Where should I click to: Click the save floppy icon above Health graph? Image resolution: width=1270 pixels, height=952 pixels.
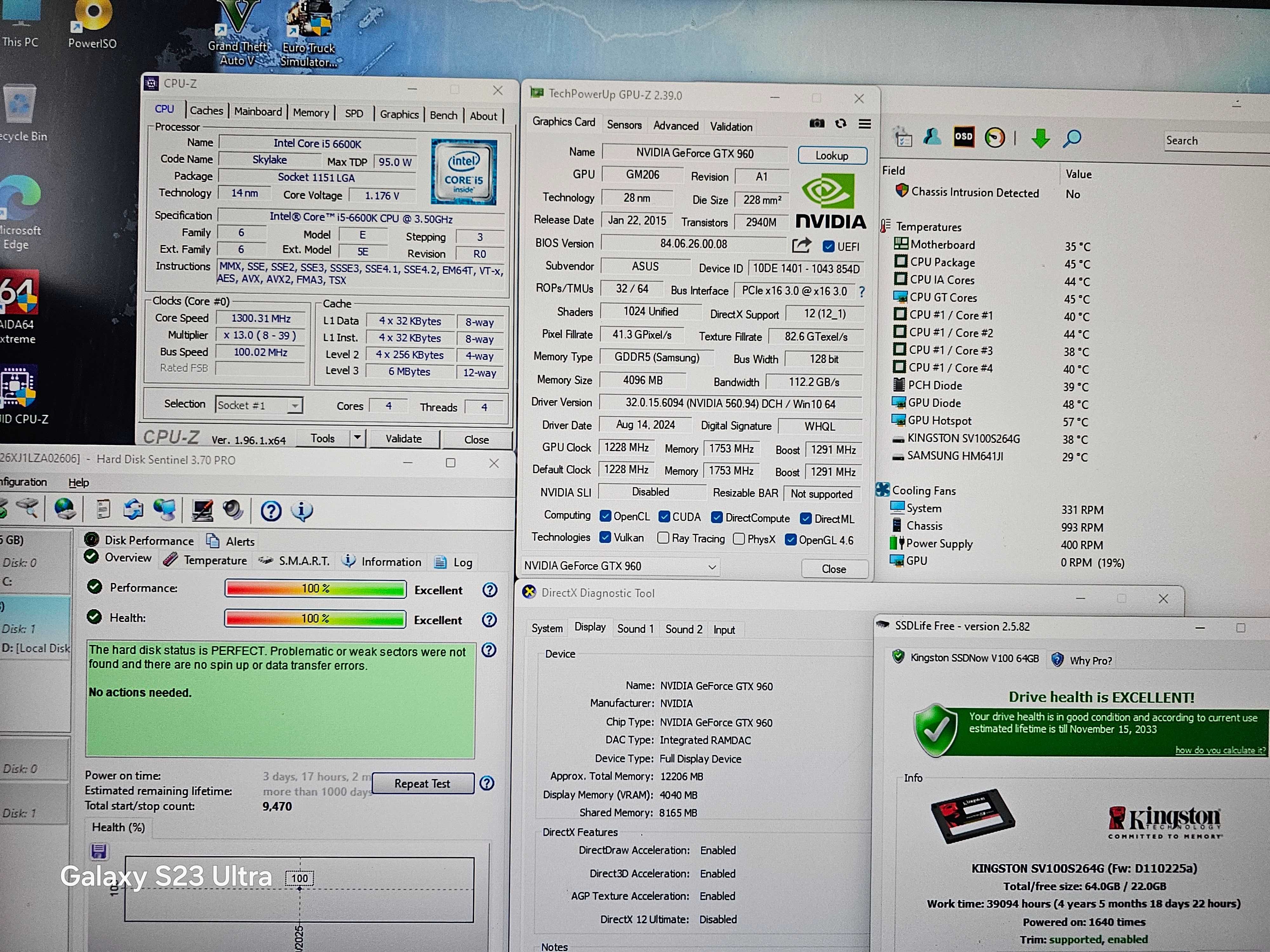pos(99,851)
